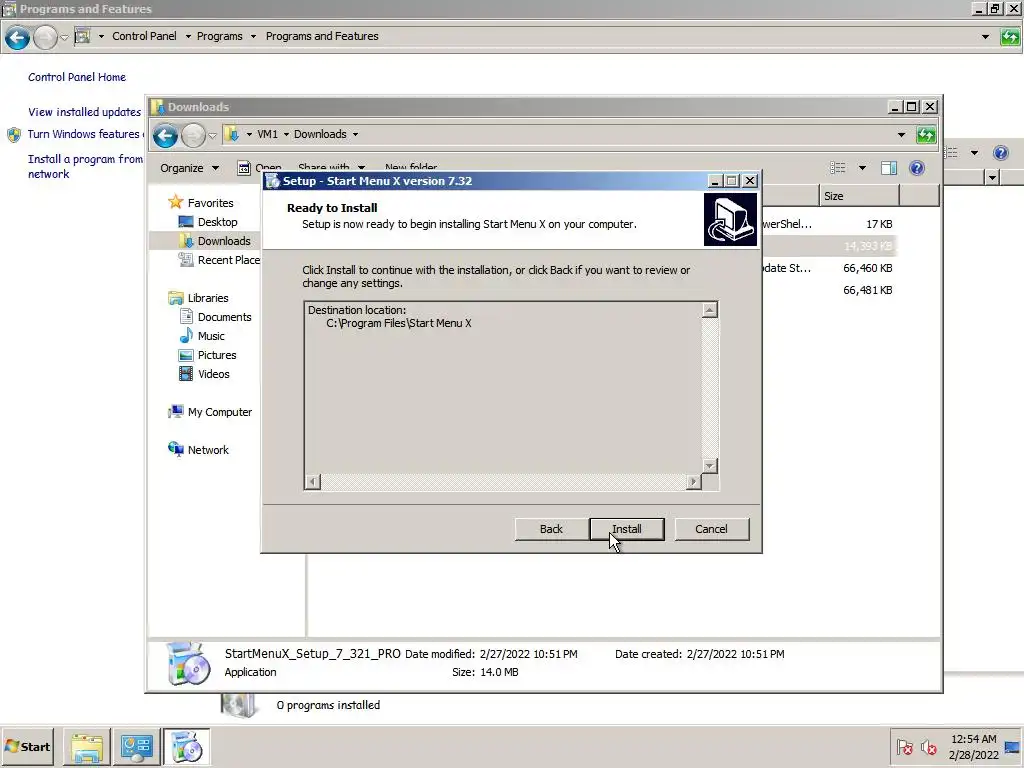Screen dimensions: 1024x768
Task: Click the Install button in Setup
Action: (626, 529)
